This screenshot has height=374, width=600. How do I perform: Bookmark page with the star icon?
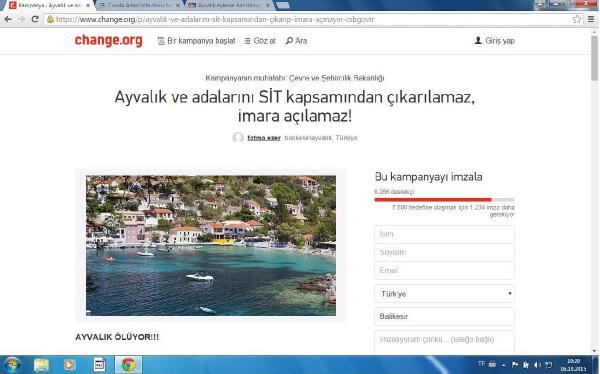[x=577, y=19]
